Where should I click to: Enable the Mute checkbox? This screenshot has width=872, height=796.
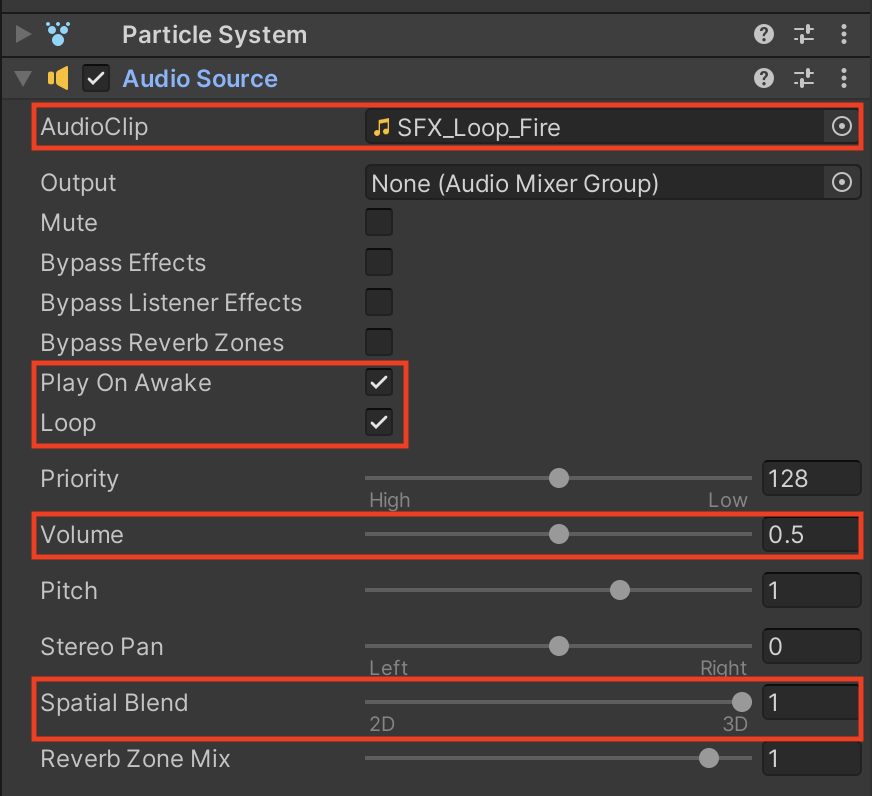tap(379, 222)
